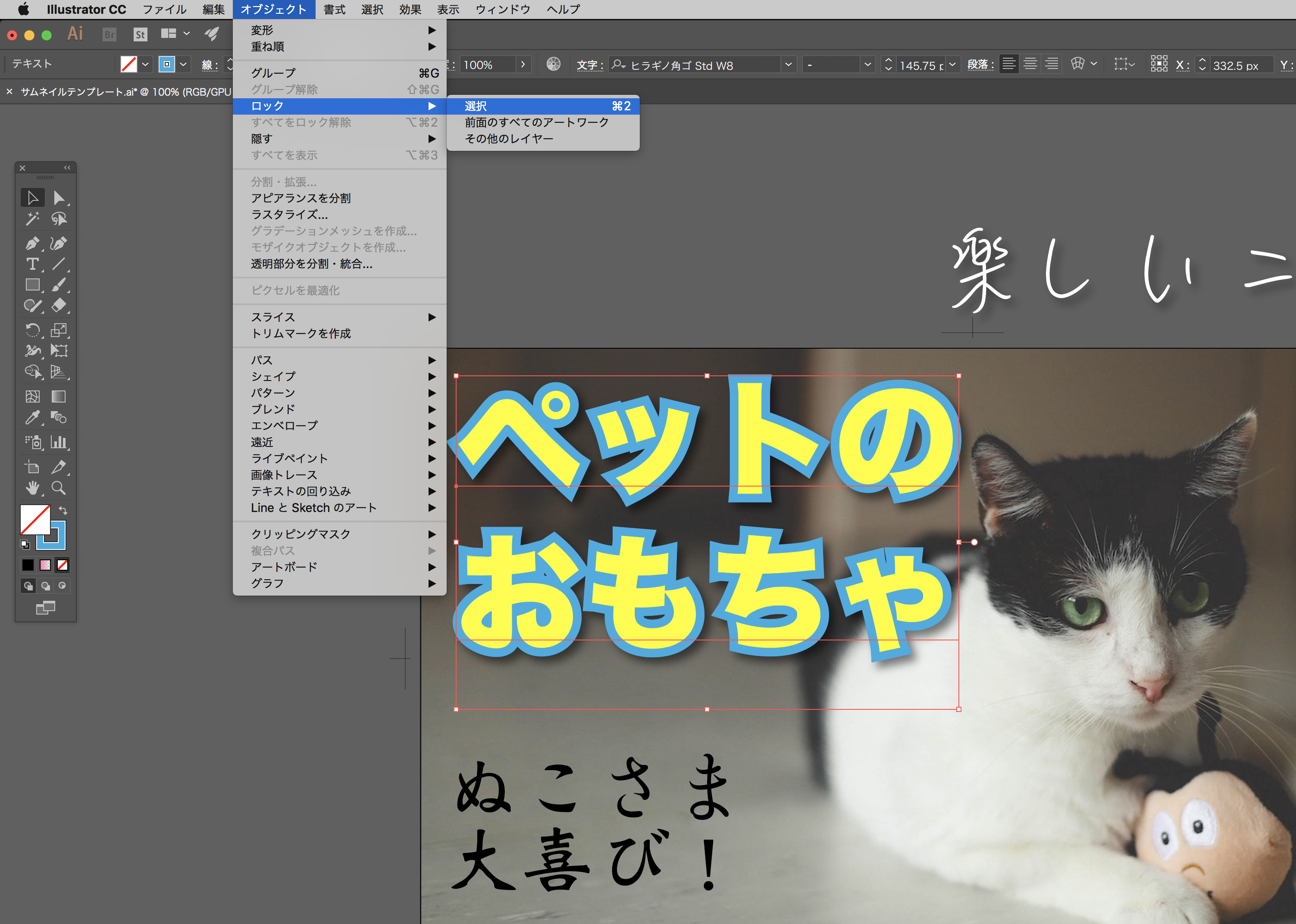
Task: Select the Rectangle tool
Action: pos(32,284)
